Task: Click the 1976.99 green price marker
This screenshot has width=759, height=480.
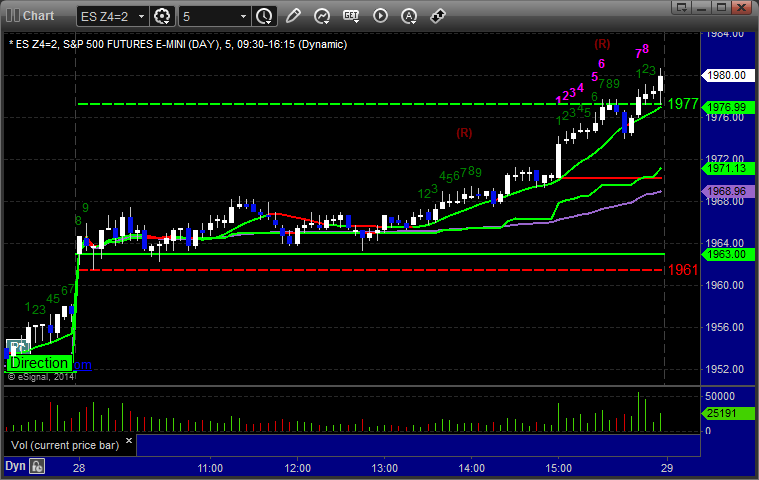Action: click(728, 107)
